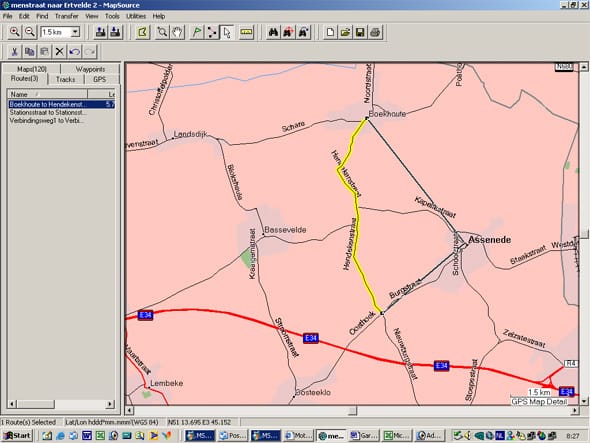The width and height of the screenshot is (590, 443).
Task: Switch to the GPS tab
Action: pos(100,79)
